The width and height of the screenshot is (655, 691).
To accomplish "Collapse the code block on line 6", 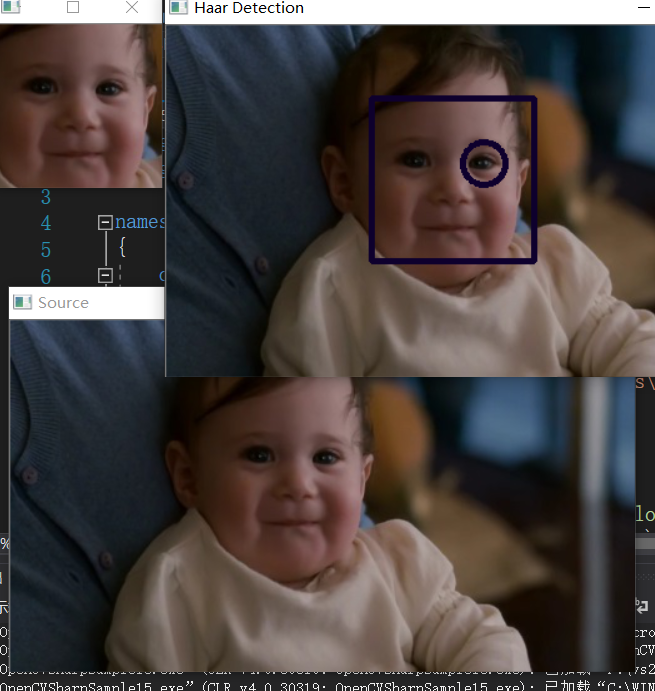I will pos(105,276).
